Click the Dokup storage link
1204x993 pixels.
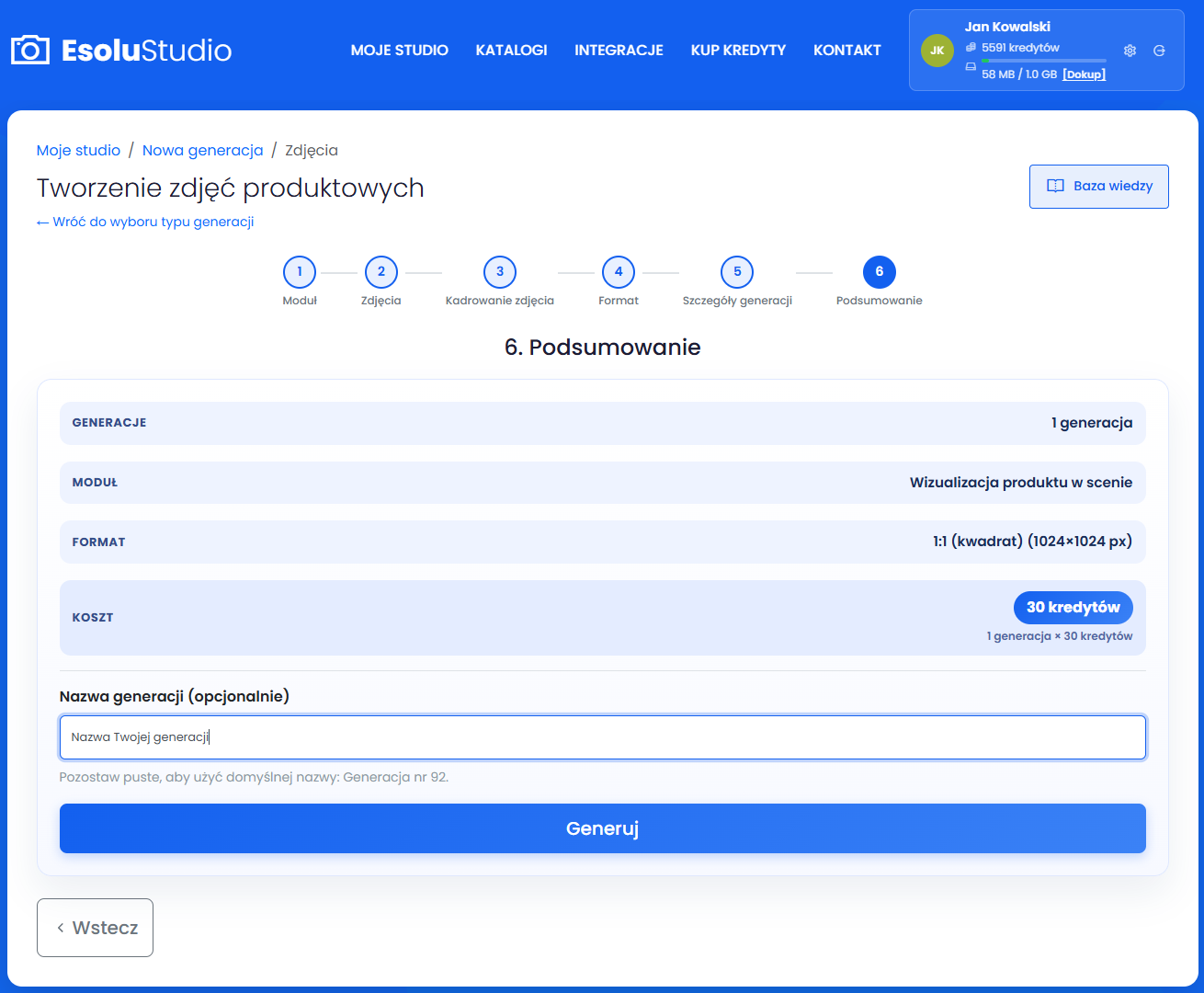click(x=1085, y=74)
